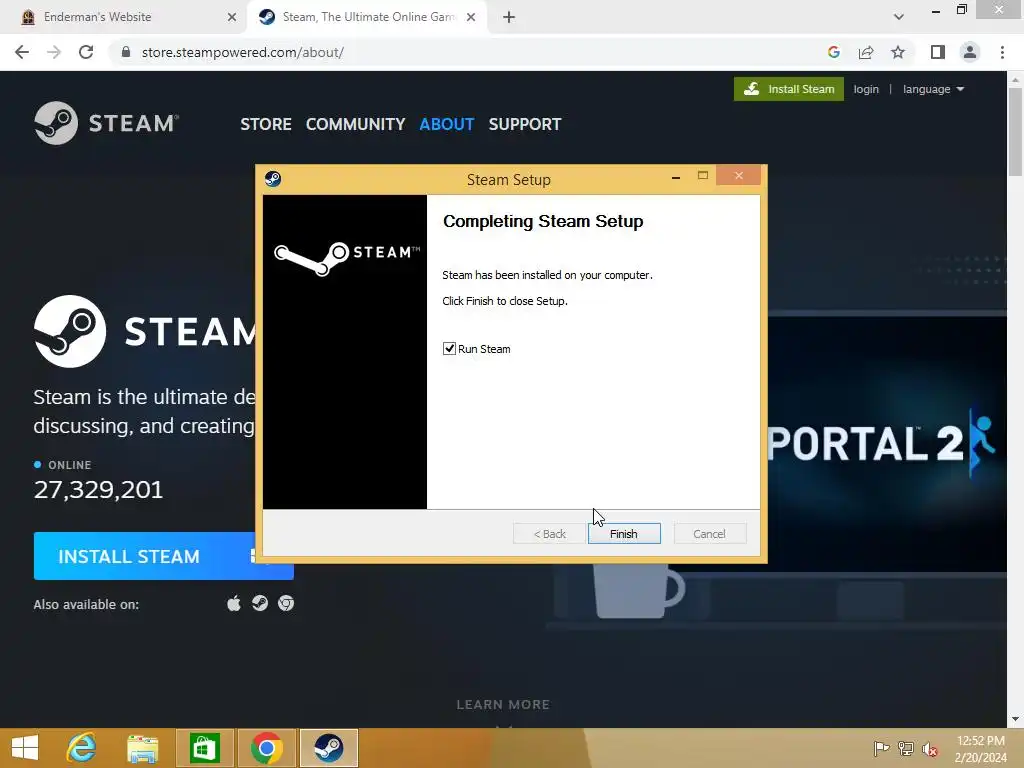Open the STORE menu on Steam site
The width and height of the screenshot is (1024, 768).
click(x=266, y=124)
